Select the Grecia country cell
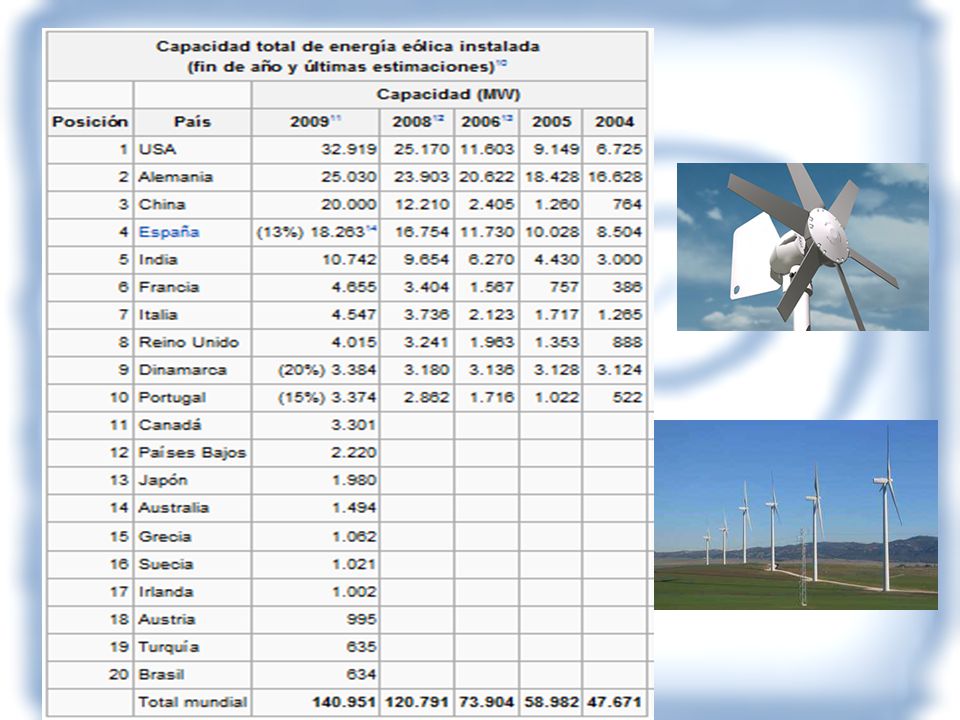Screen dimensions: 960x720 pos(192,536)
